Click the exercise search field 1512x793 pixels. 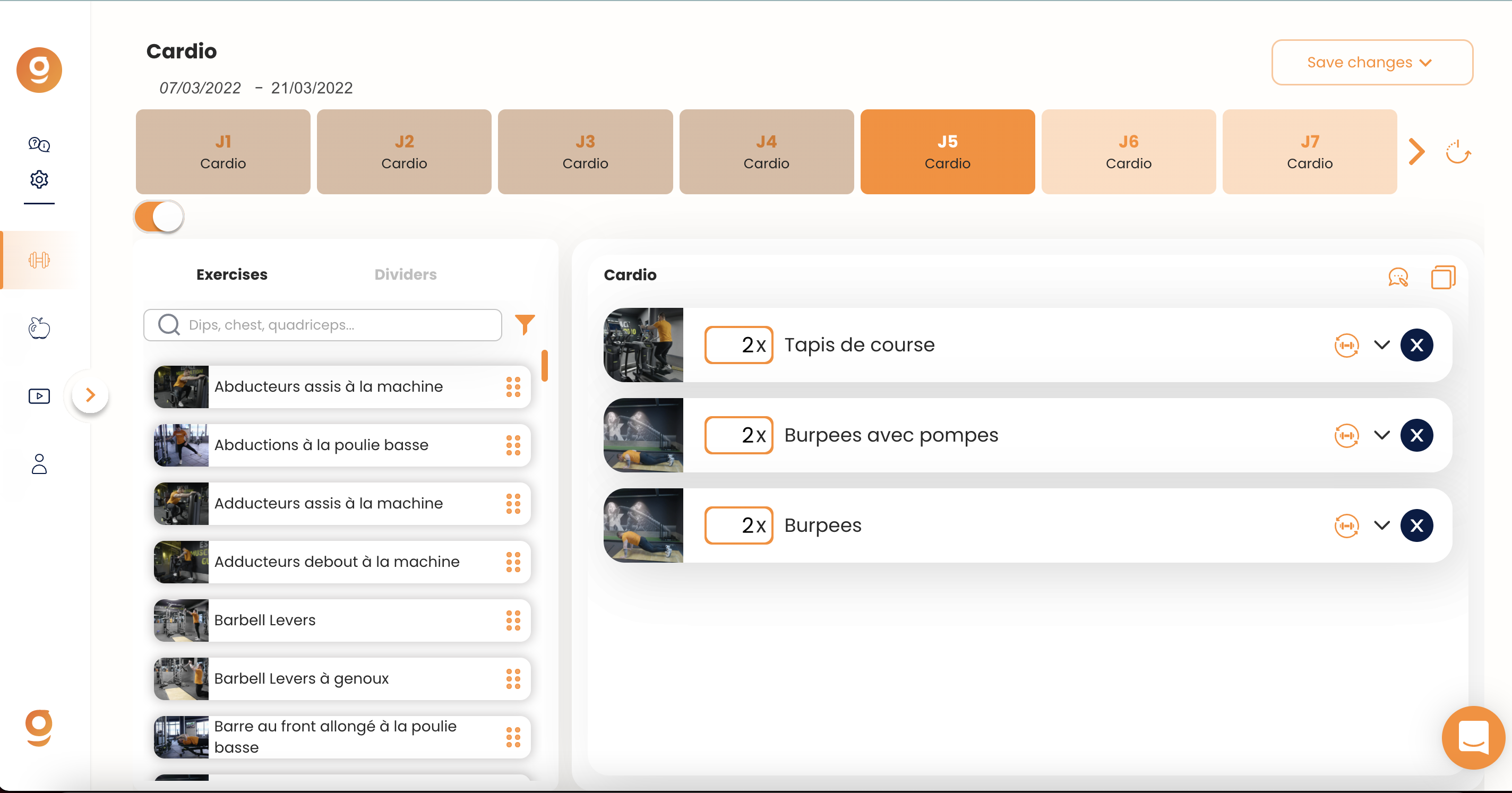coord(323,325)
